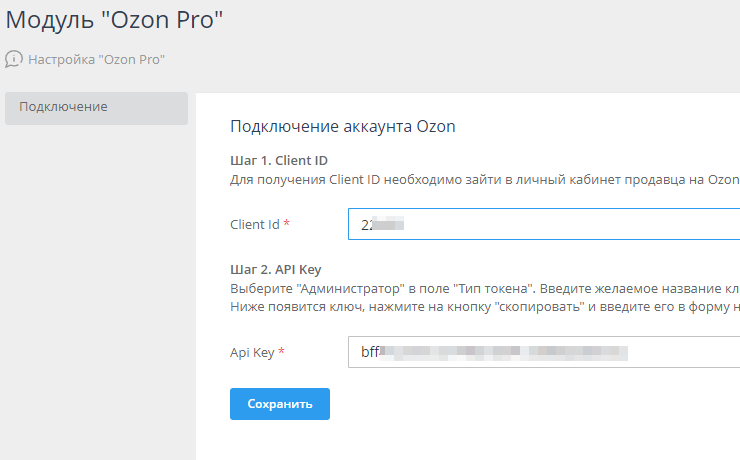Viewport: 740px width, 460px height.
Task: Click the speech bubble help icon
Action: coord(14,59)
